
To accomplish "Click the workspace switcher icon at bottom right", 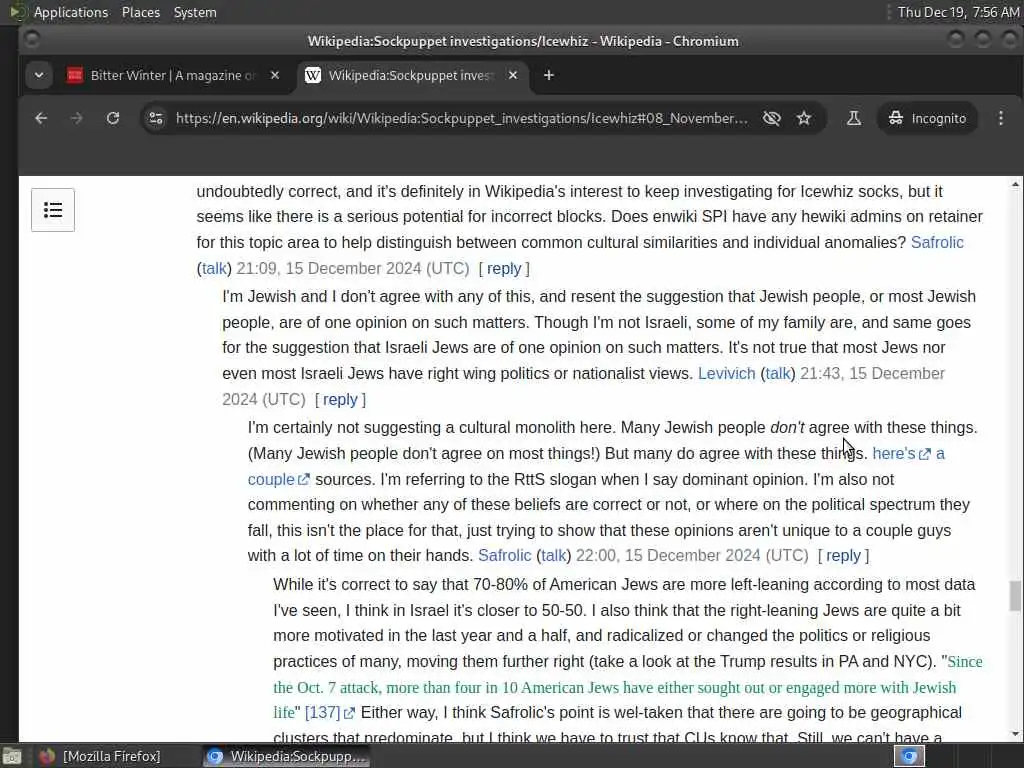I will point(909,756).
